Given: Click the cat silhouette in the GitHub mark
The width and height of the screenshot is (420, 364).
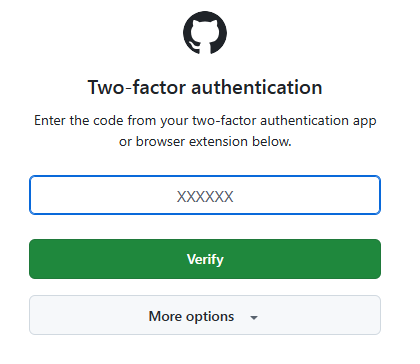Looking at the screenshot, I should pyautogui.click(x=205, y=35).
